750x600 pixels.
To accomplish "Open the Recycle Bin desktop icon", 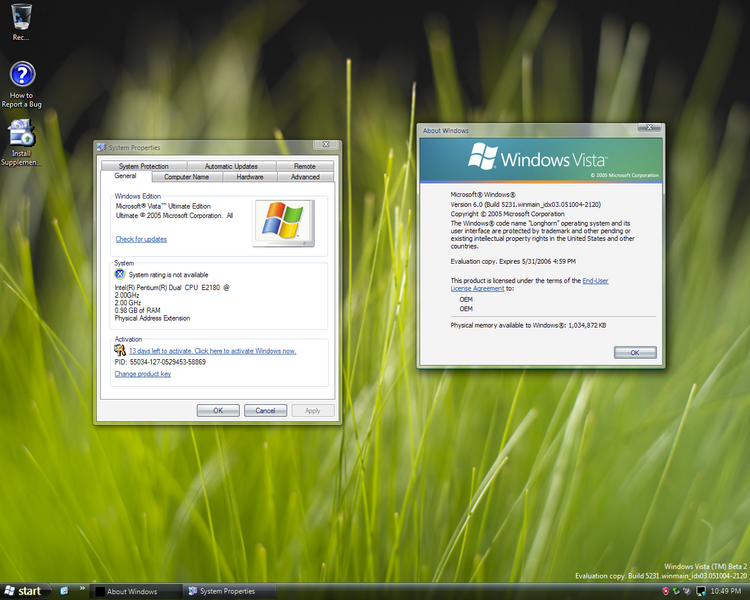I will [x=21, y=22].
